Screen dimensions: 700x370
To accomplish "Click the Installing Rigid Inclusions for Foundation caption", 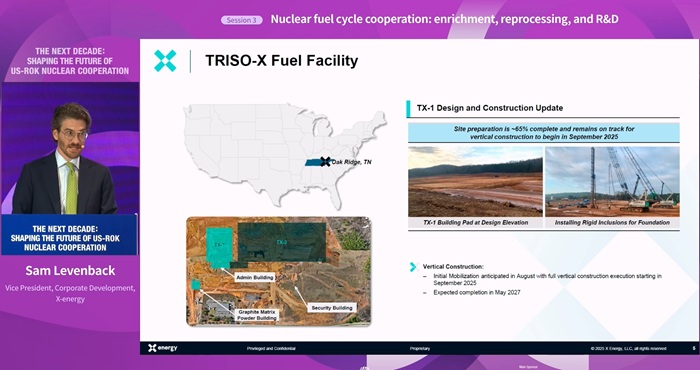I will coord(612,222).
